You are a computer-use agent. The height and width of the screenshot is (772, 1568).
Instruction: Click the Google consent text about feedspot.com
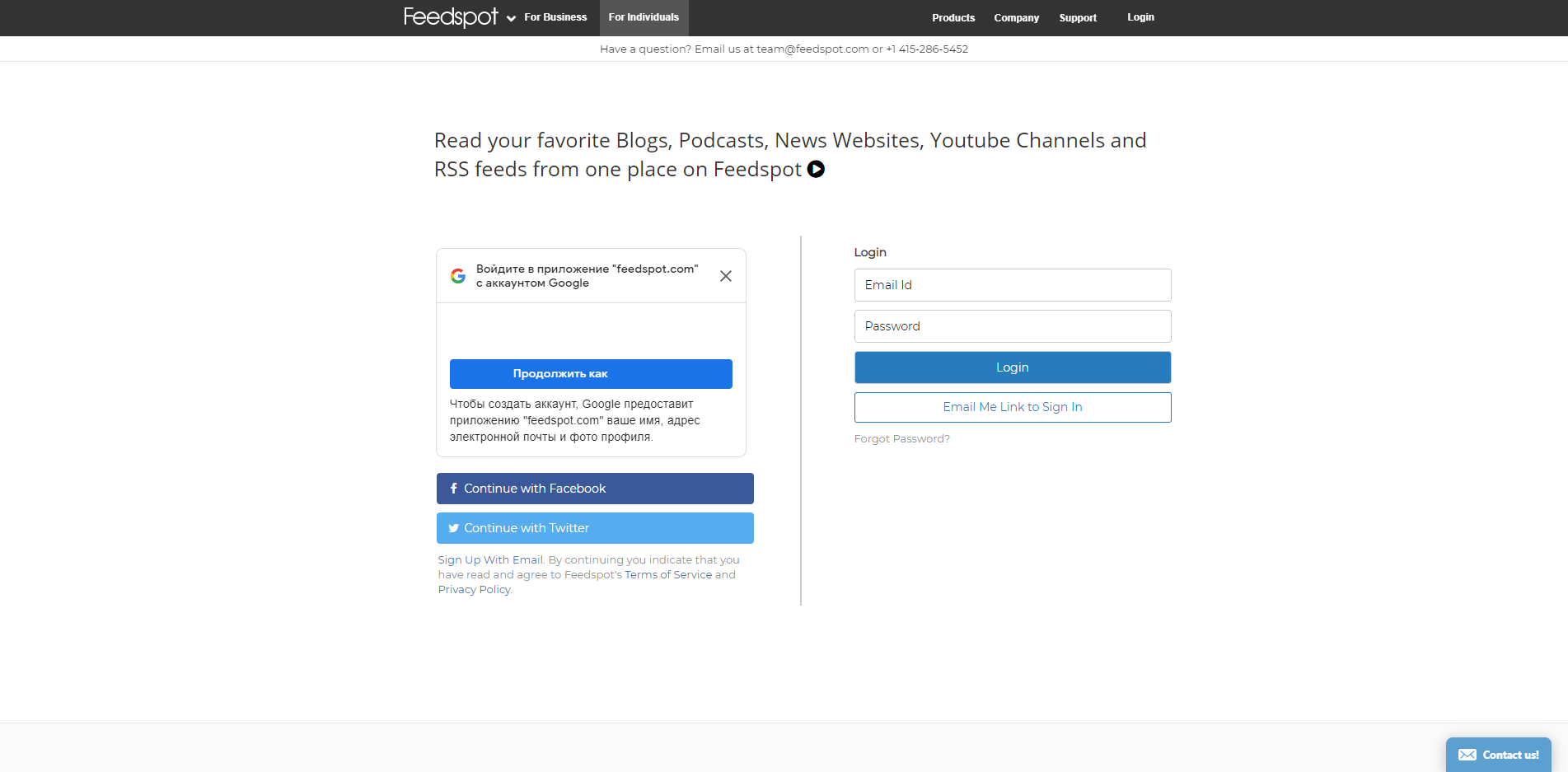(575, 420)
